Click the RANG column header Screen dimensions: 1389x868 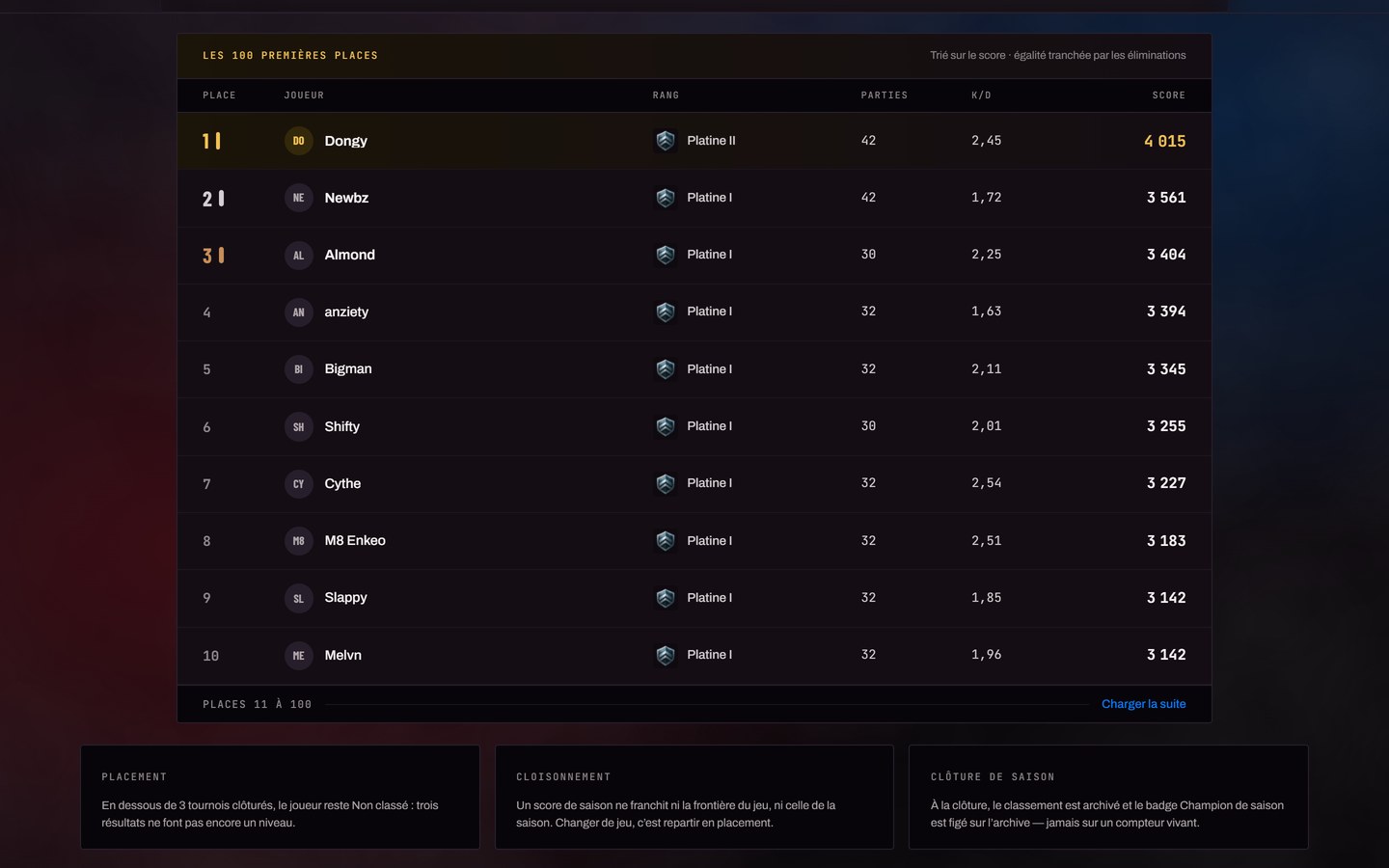(x=666, y=95)
